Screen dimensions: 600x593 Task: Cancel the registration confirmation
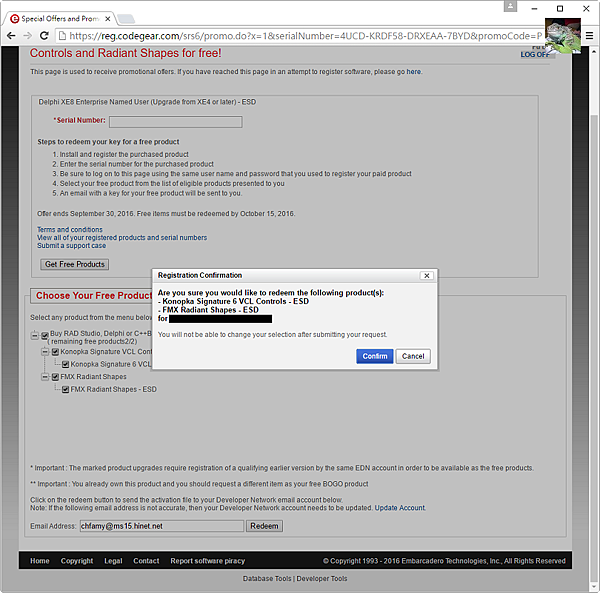413,356
